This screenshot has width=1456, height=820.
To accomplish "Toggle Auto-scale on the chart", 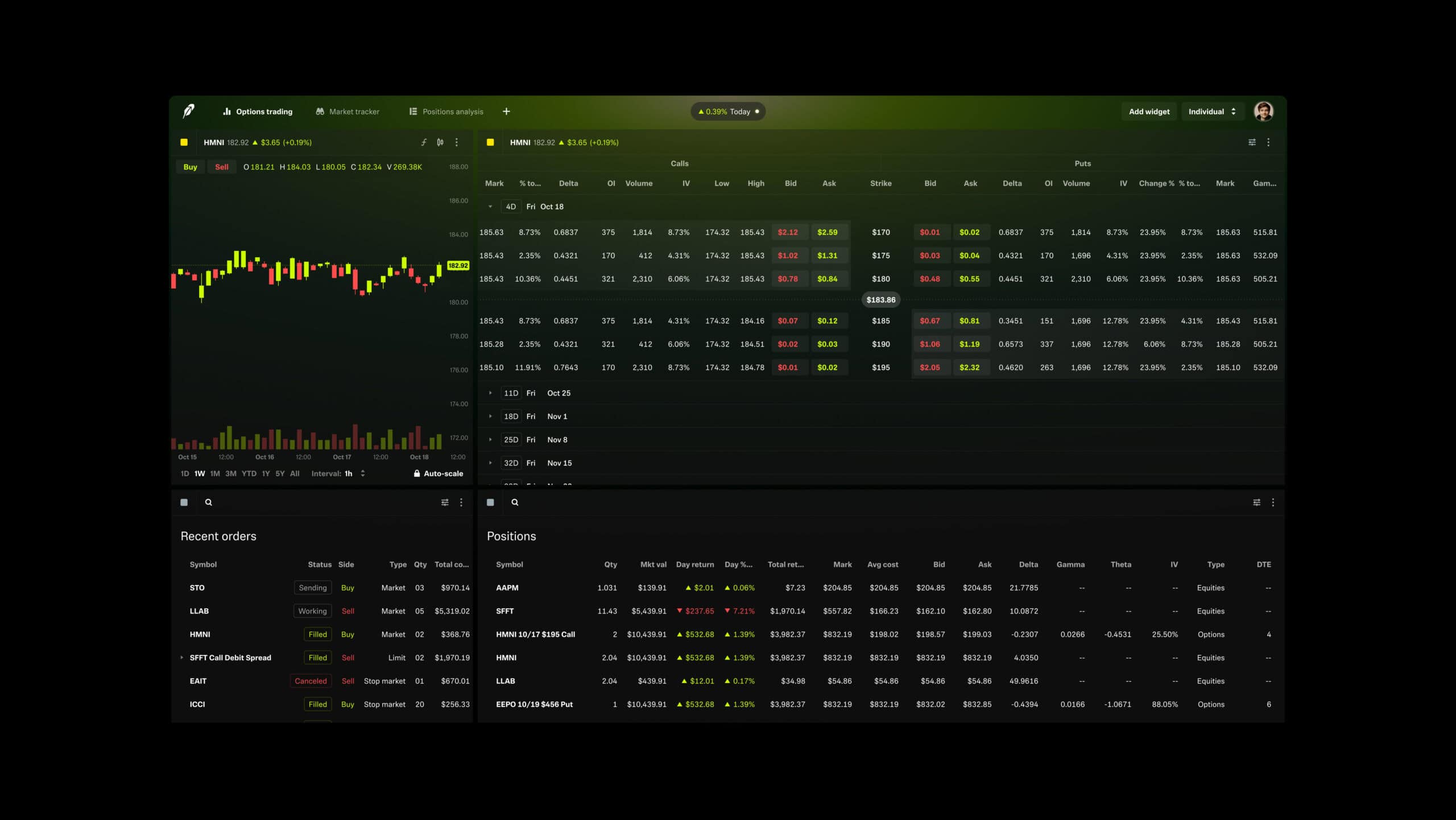I will [x=438, y=473].
